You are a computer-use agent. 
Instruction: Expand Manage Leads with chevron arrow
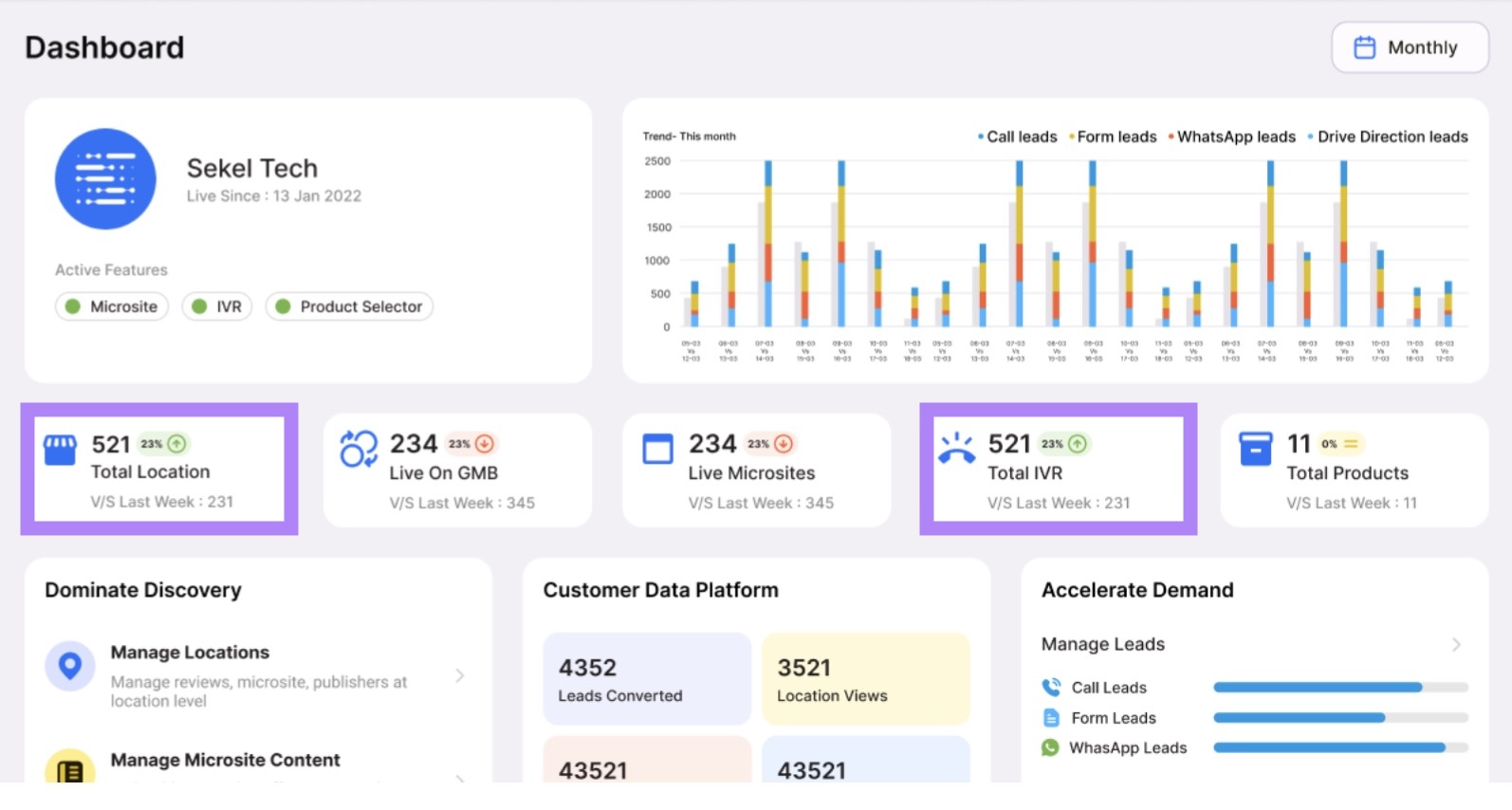pos(1456,645)
